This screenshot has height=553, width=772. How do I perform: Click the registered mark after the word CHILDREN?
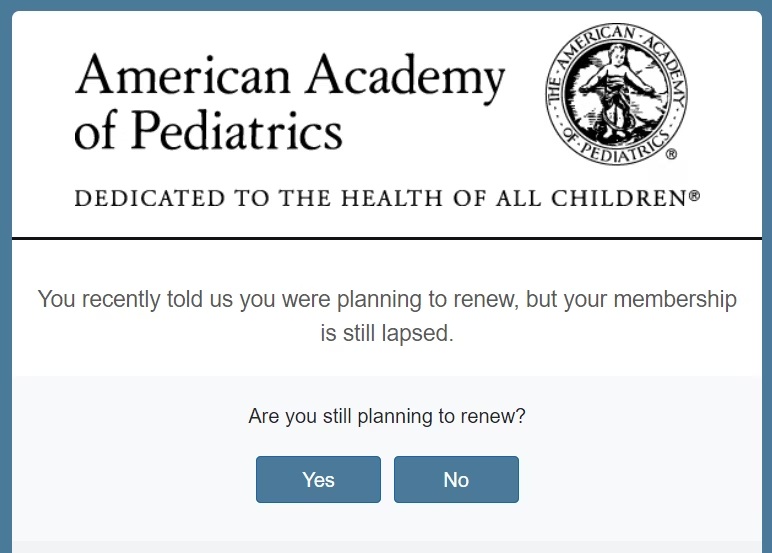point(694,195)
